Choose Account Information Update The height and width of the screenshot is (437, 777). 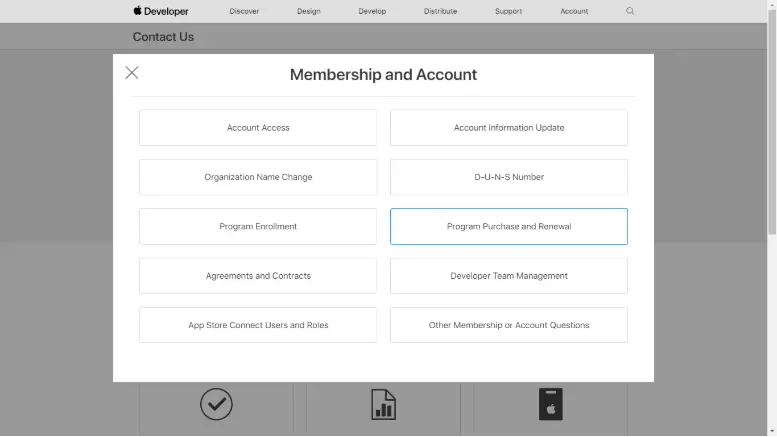(x=509, y=127)
